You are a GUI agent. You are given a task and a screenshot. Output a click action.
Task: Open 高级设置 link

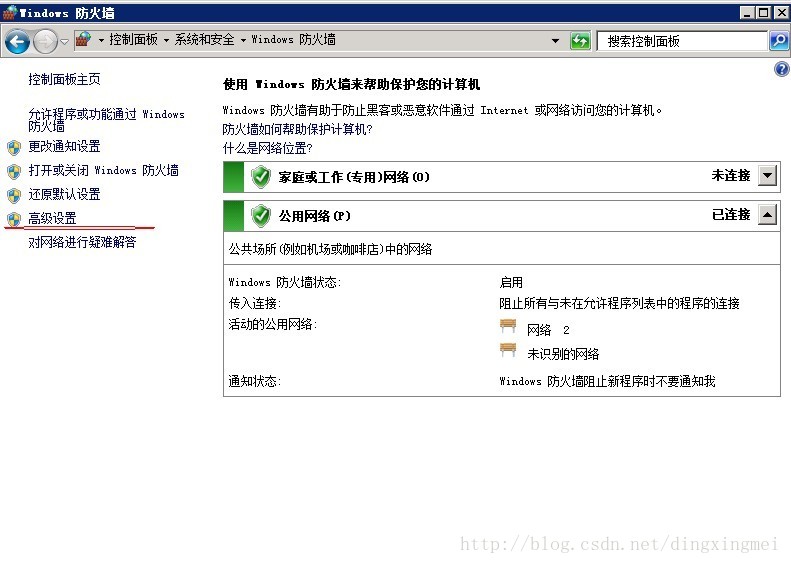[x=52, y=218]
